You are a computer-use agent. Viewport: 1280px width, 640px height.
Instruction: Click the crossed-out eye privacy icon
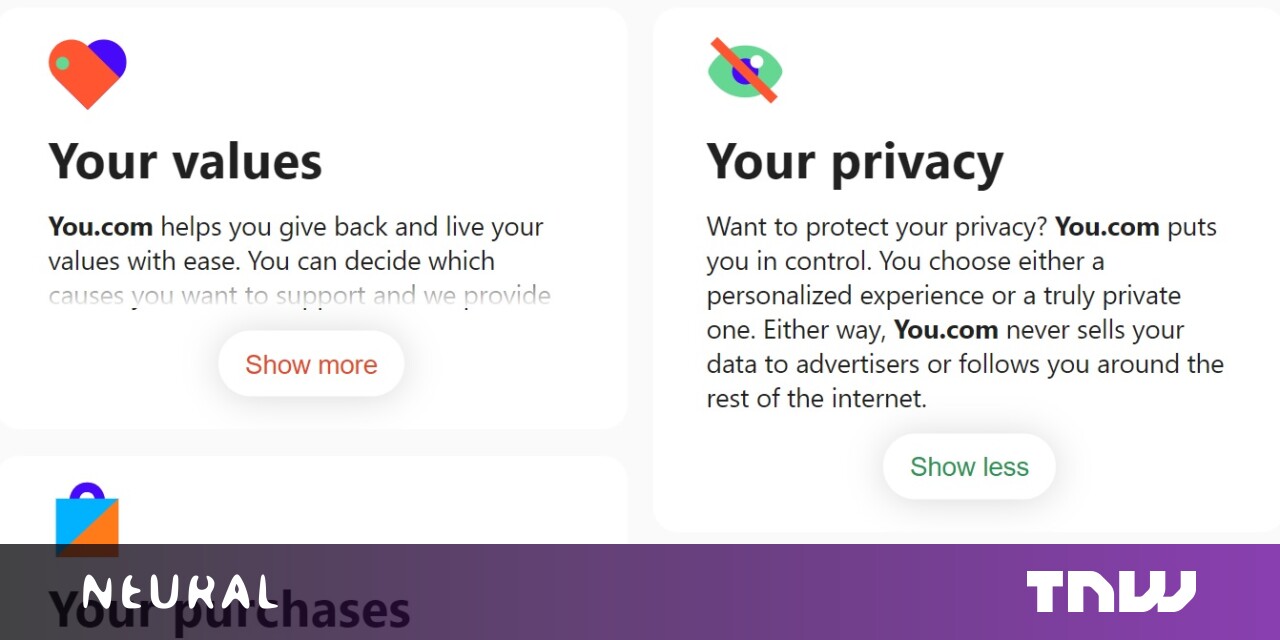[x=744, y=70]
